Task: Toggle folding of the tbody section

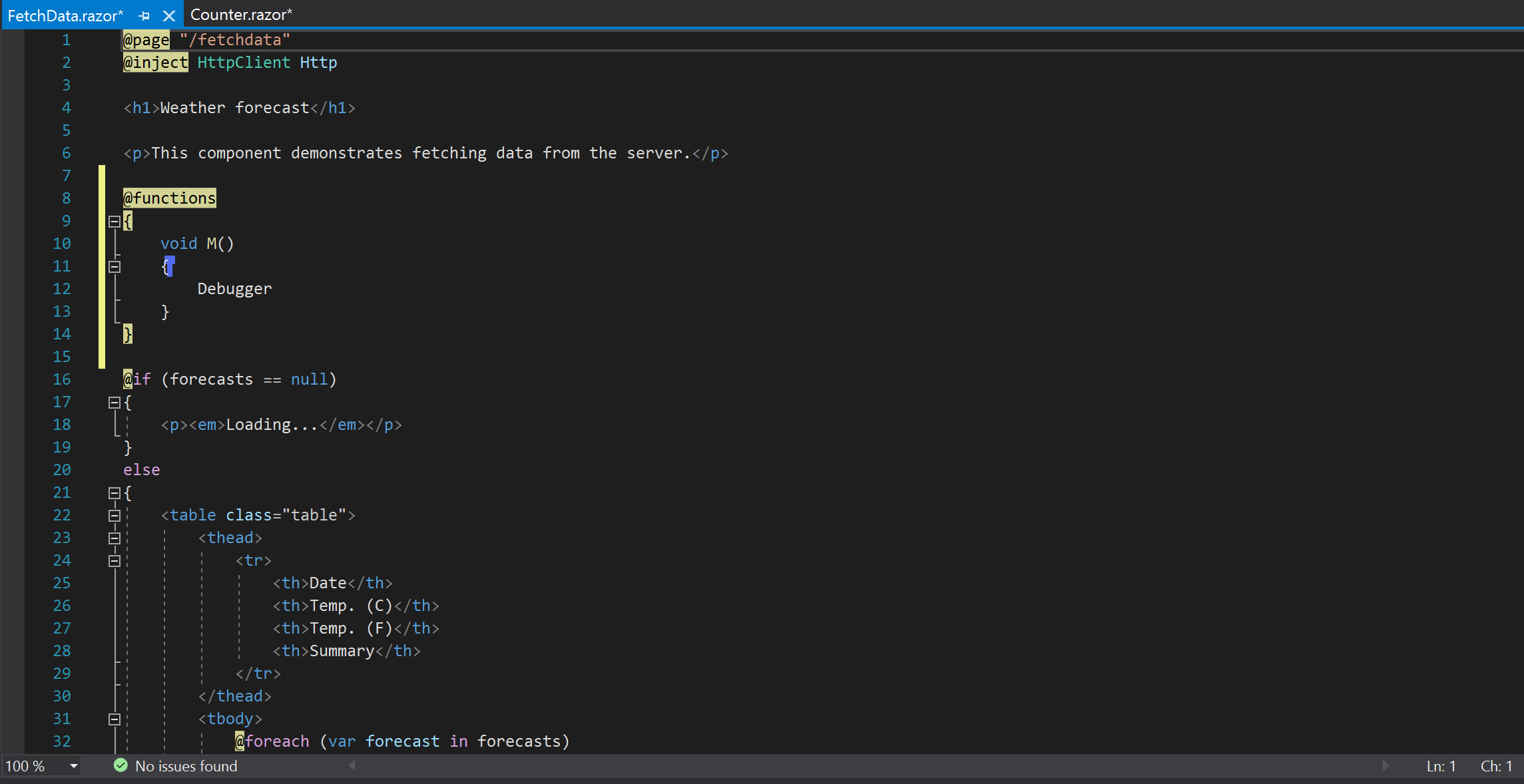Action: coord(114,719)
